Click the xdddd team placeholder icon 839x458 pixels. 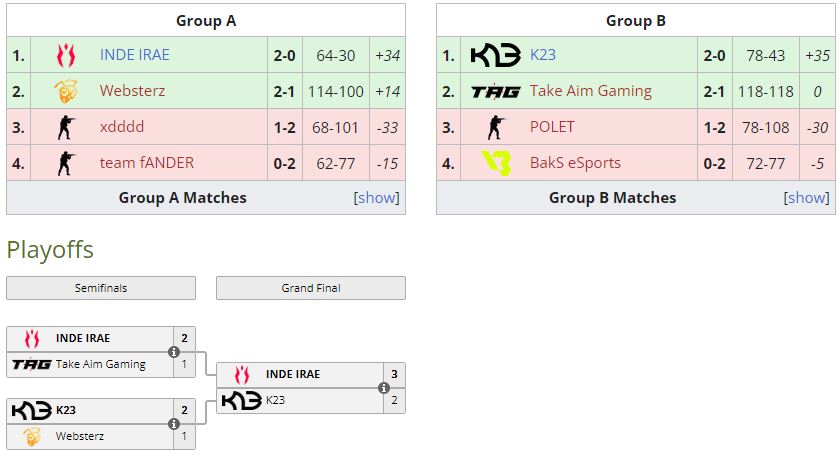[65, 127]
